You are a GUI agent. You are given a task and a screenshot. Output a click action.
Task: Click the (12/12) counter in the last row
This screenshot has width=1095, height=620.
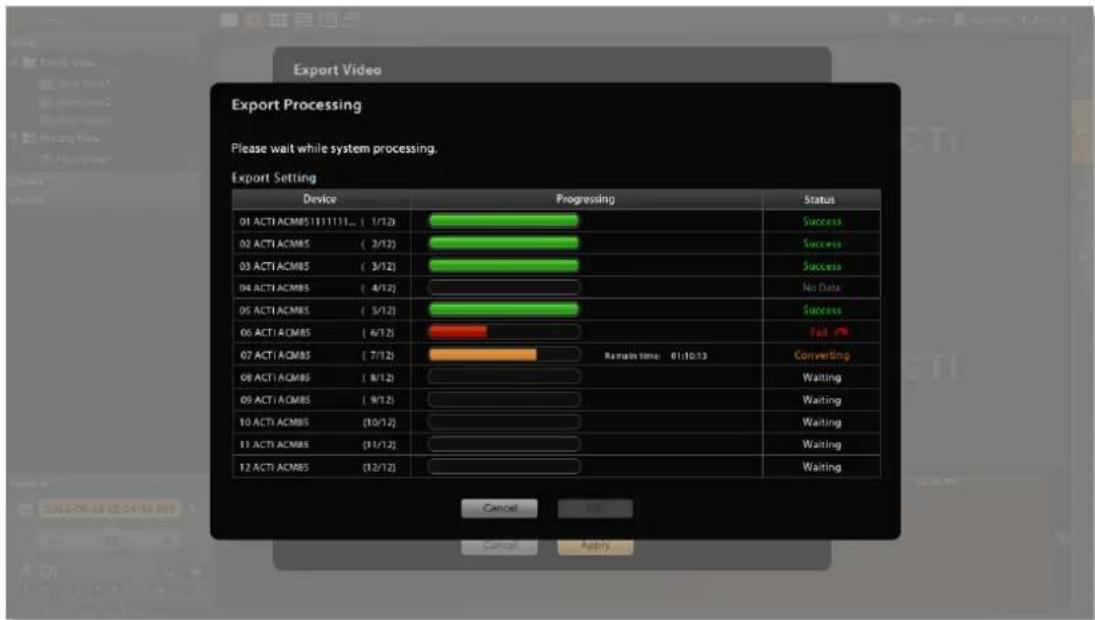[x=379, y=467]
